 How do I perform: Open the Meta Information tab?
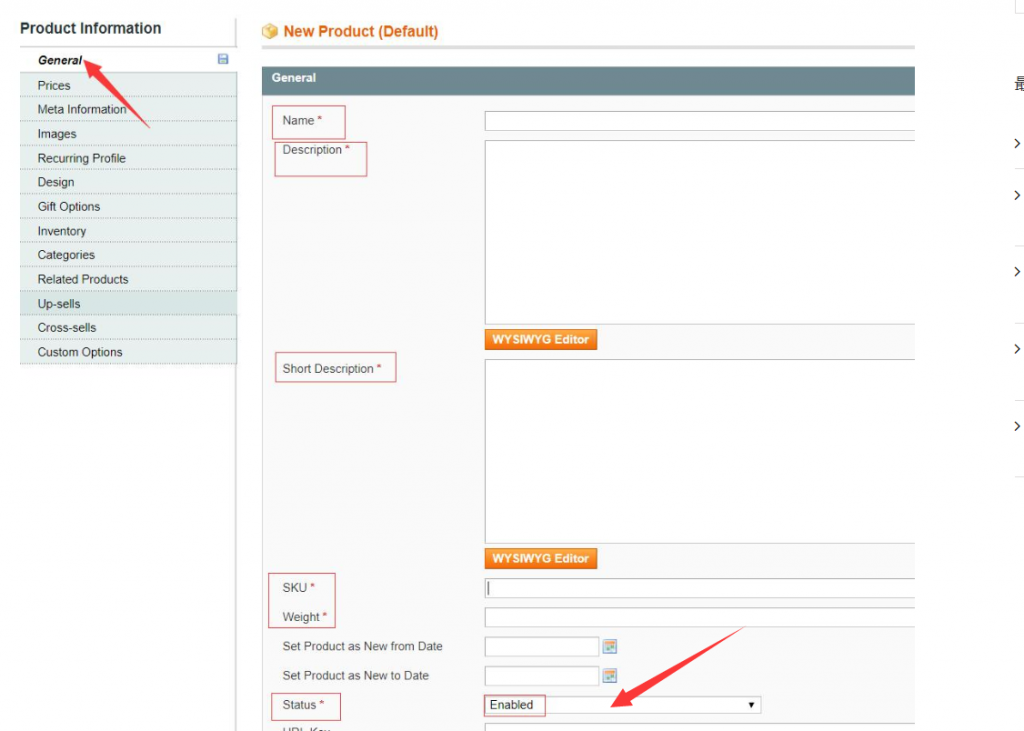(x=82, y=109)
